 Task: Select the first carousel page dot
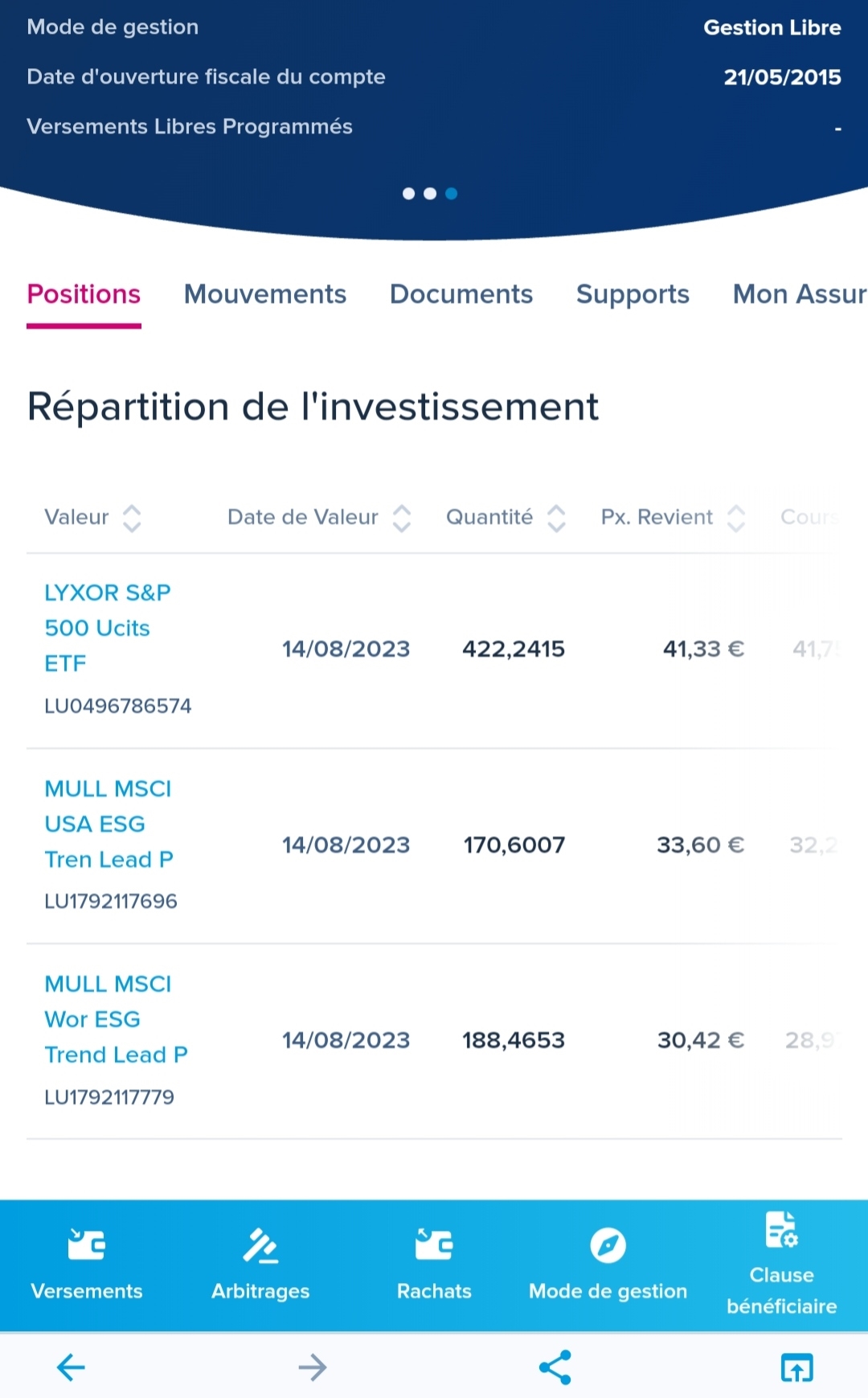point(408,194)
